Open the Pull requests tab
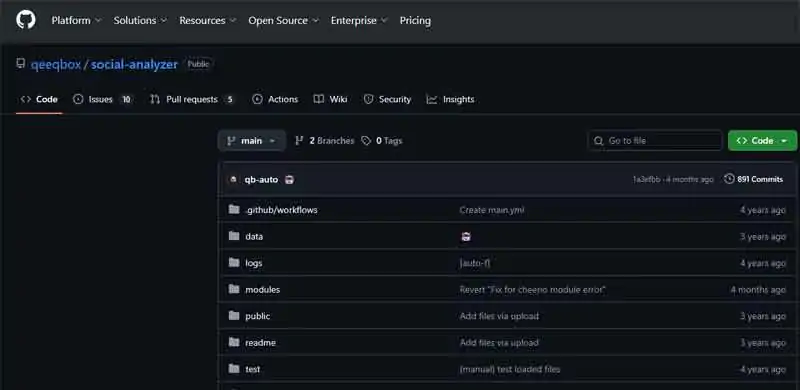This screenshot has height=390, width=800. [x=192, y=100]
